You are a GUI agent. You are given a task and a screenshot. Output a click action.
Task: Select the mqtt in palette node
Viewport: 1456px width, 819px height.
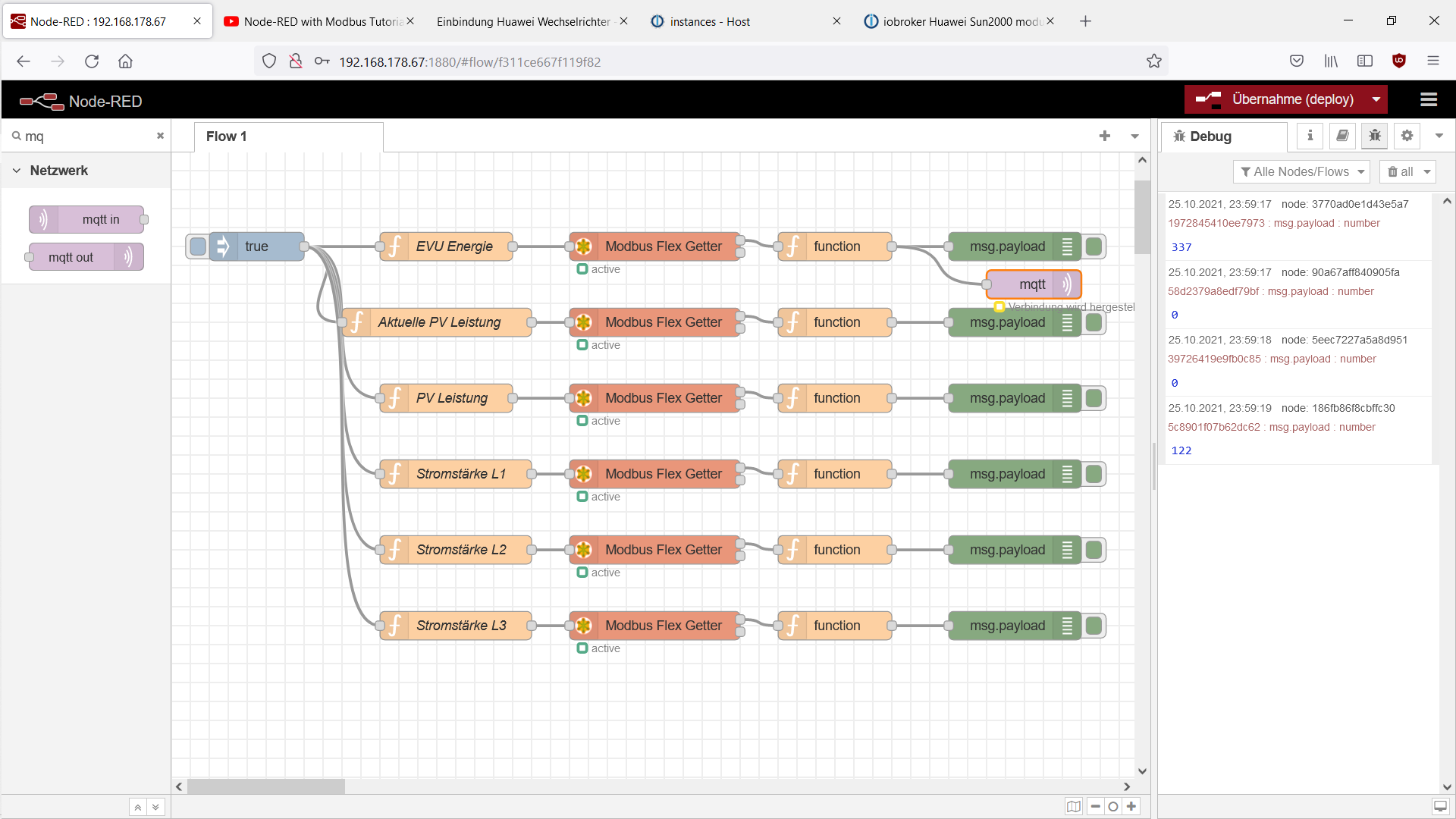click(x=86, y=219)
